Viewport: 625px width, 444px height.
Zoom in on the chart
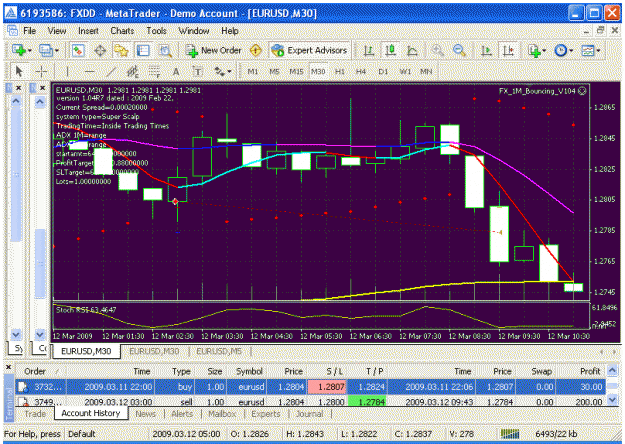coord(438,51)
